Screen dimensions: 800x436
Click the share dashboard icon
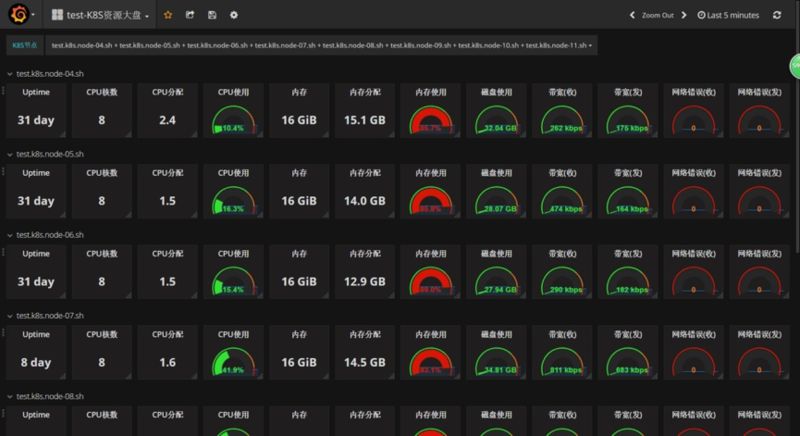click(190, 15)
